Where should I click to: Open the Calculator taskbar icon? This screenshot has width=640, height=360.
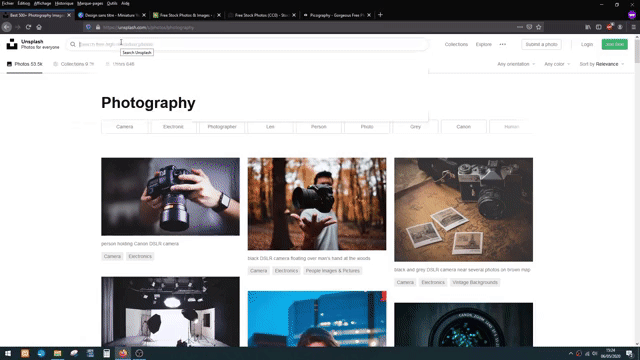point(107,353)
